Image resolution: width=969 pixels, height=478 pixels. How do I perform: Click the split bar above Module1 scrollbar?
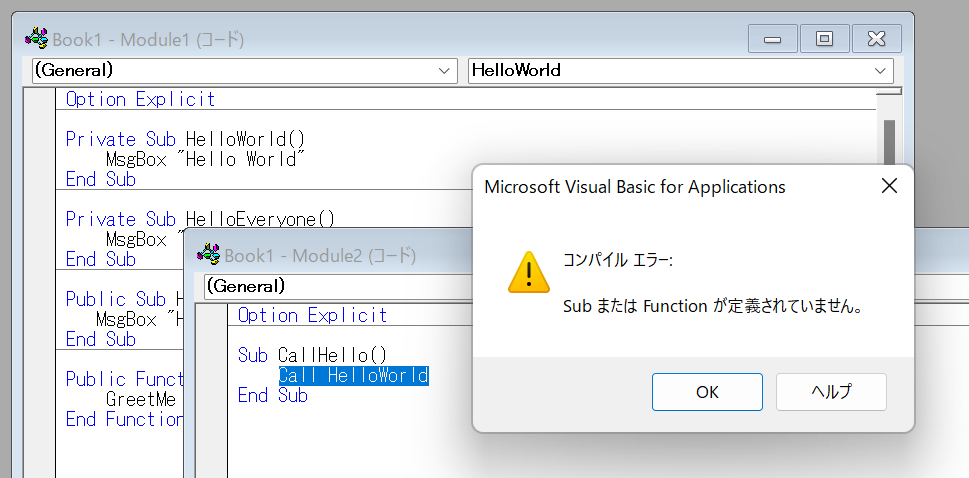tap(889, 91)
